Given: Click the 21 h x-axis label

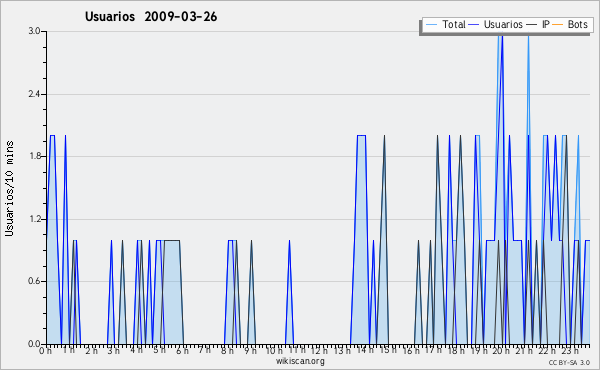Looking at the screenshot, I should [524, 351].
